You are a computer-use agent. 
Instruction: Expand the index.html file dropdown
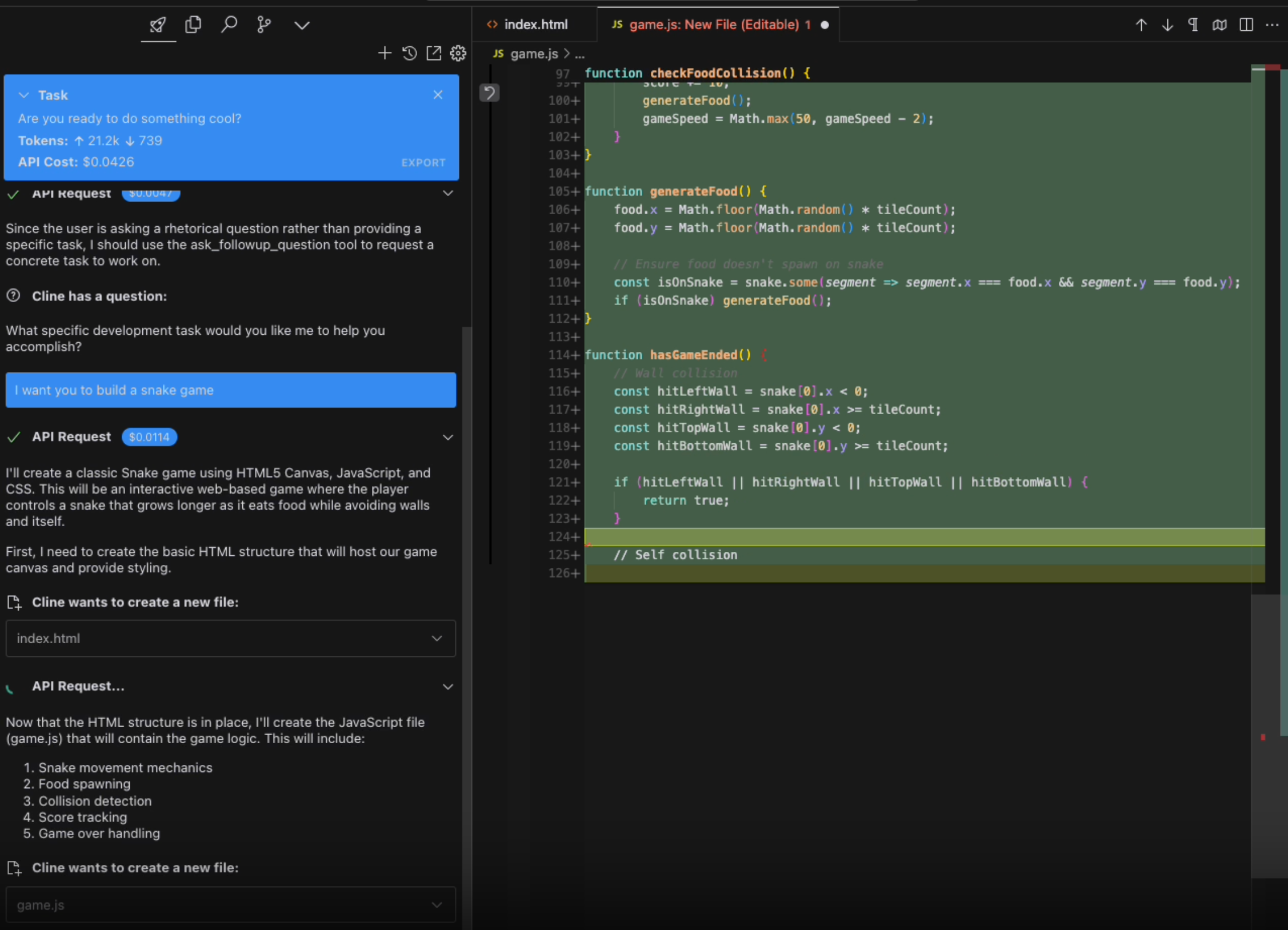tap(437, 638)
